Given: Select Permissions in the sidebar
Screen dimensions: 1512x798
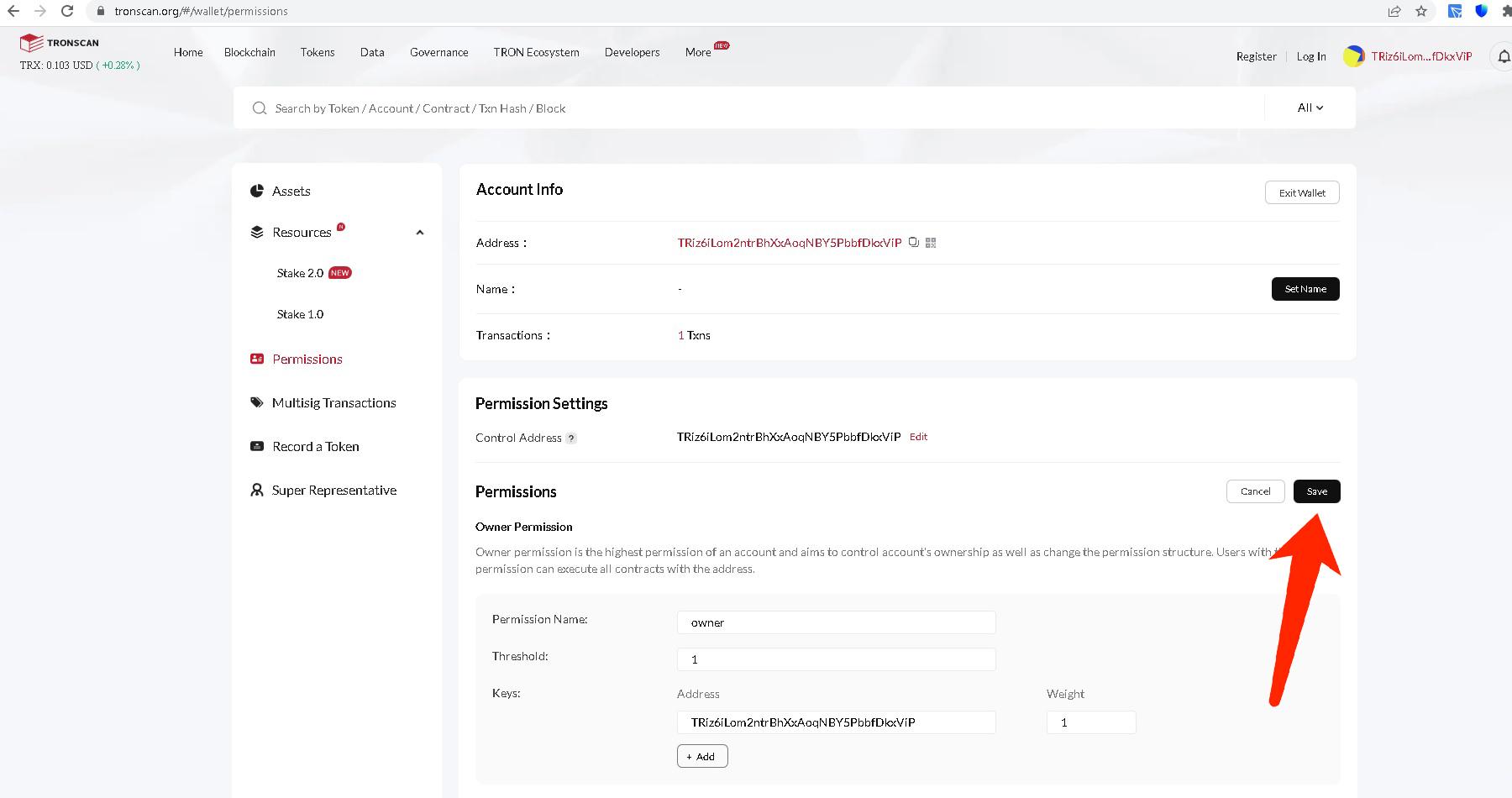Looking at the screenshot, I should 307,359.
